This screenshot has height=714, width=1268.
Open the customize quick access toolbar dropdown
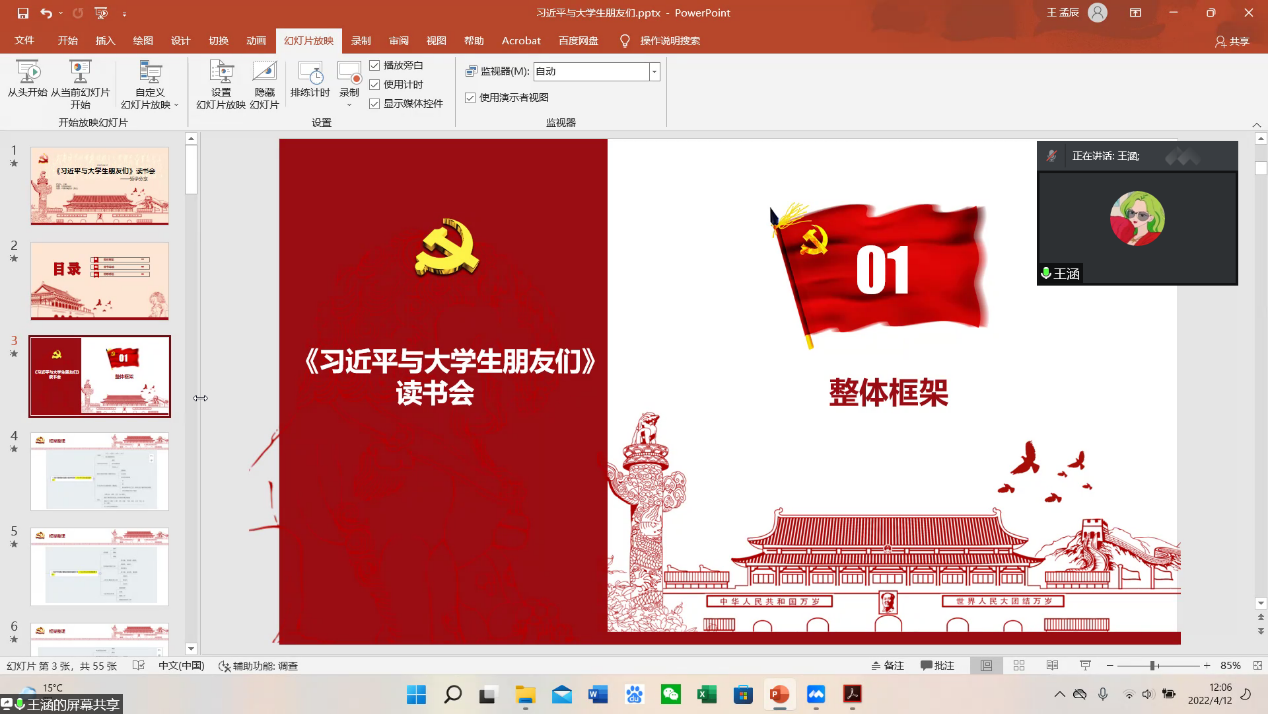point(124,14)
